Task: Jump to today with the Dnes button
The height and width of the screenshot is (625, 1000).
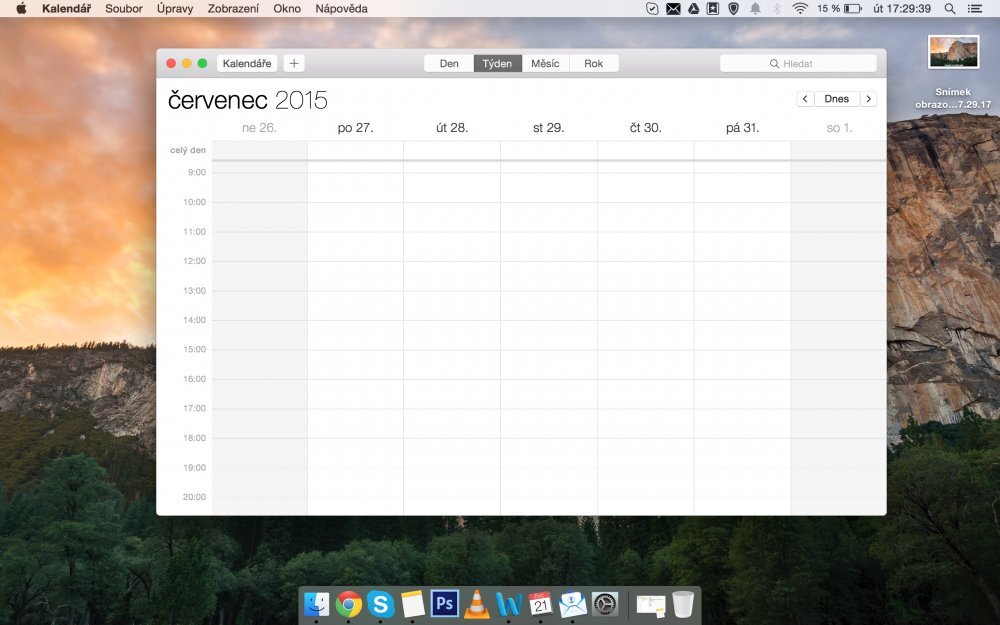Action: click(x=837, y=98)
